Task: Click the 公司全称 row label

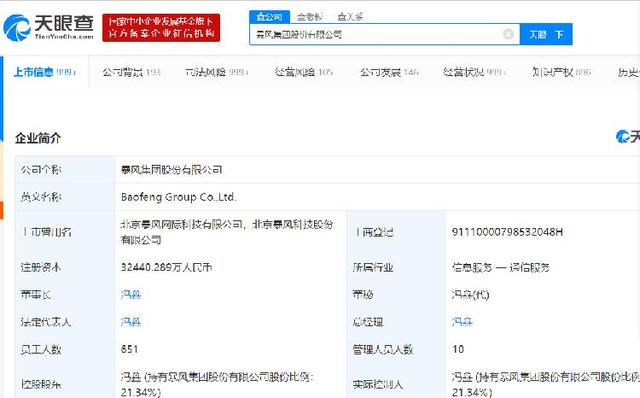Action: [x=41, y=169]
